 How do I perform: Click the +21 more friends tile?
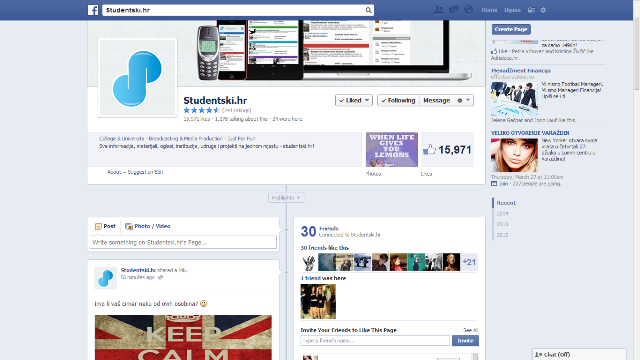click(469, 262)
